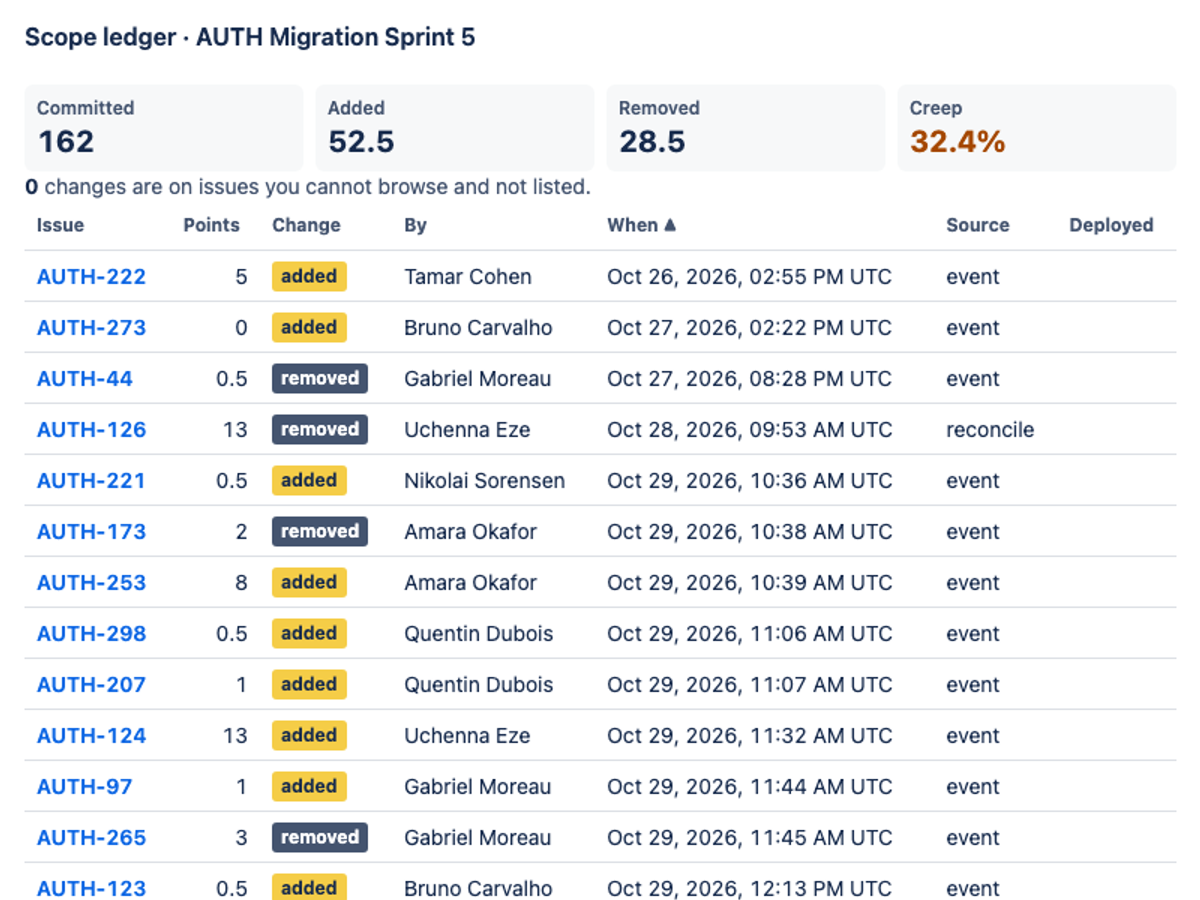Click the added badge in AUTH-273 row
This screenshot has height=900, width=1200.
(x=309, y=327)
